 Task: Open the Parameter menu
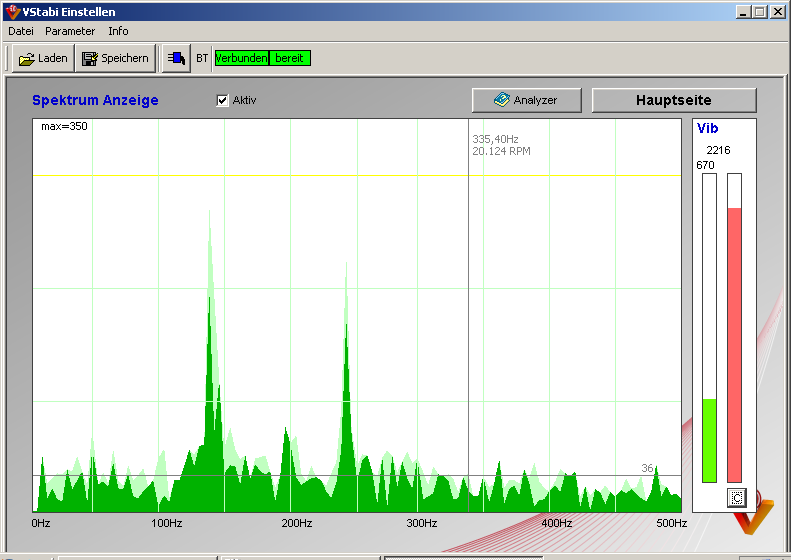tap(70, 31)
